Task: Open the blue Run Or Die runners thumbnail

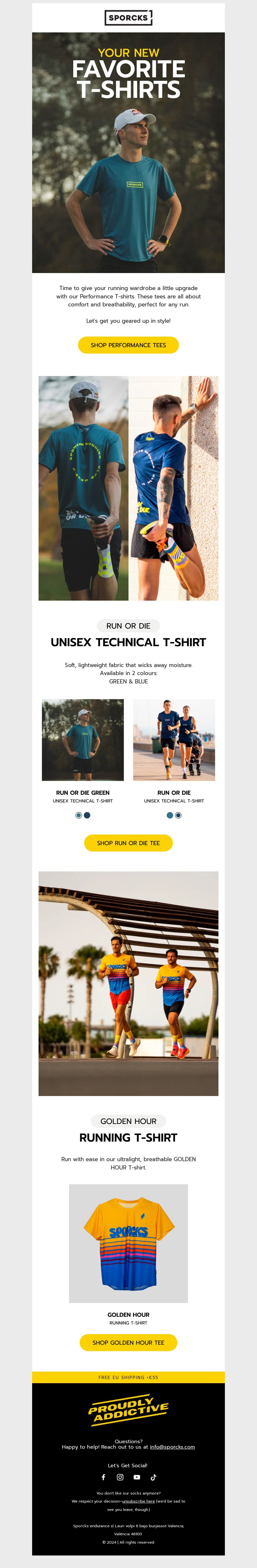Action: (x=174, y=740)
